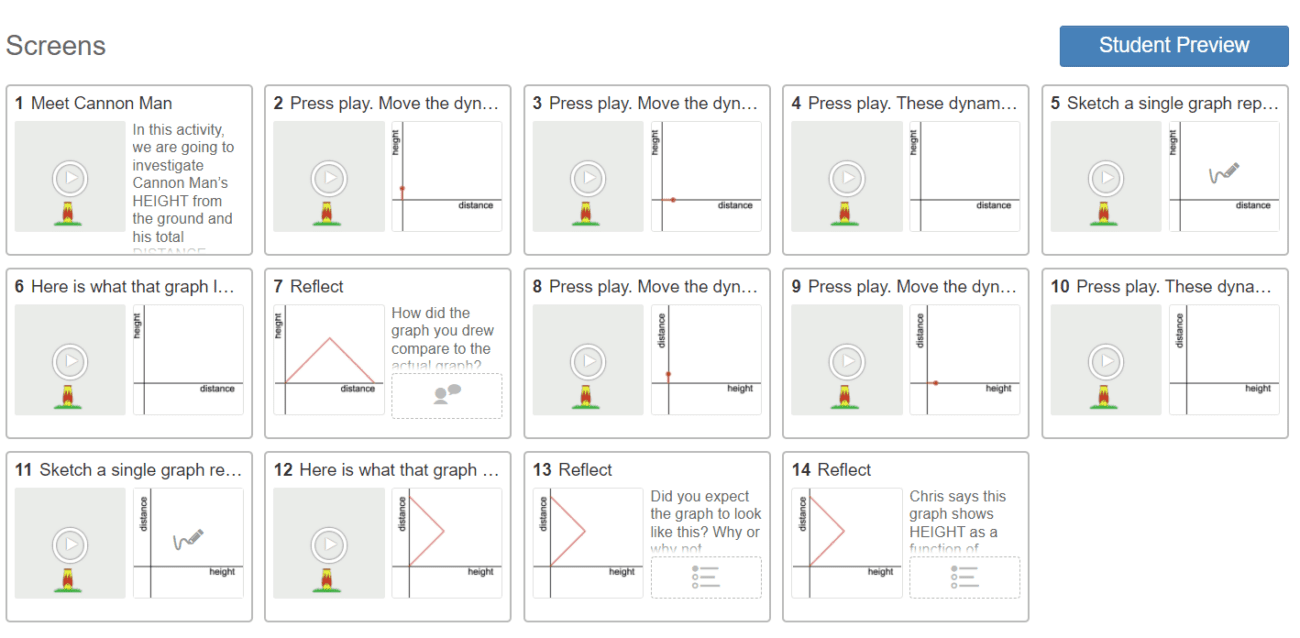The image size is (1300, 638).
Task: Open Student Preview
Action: point(1172,45)
